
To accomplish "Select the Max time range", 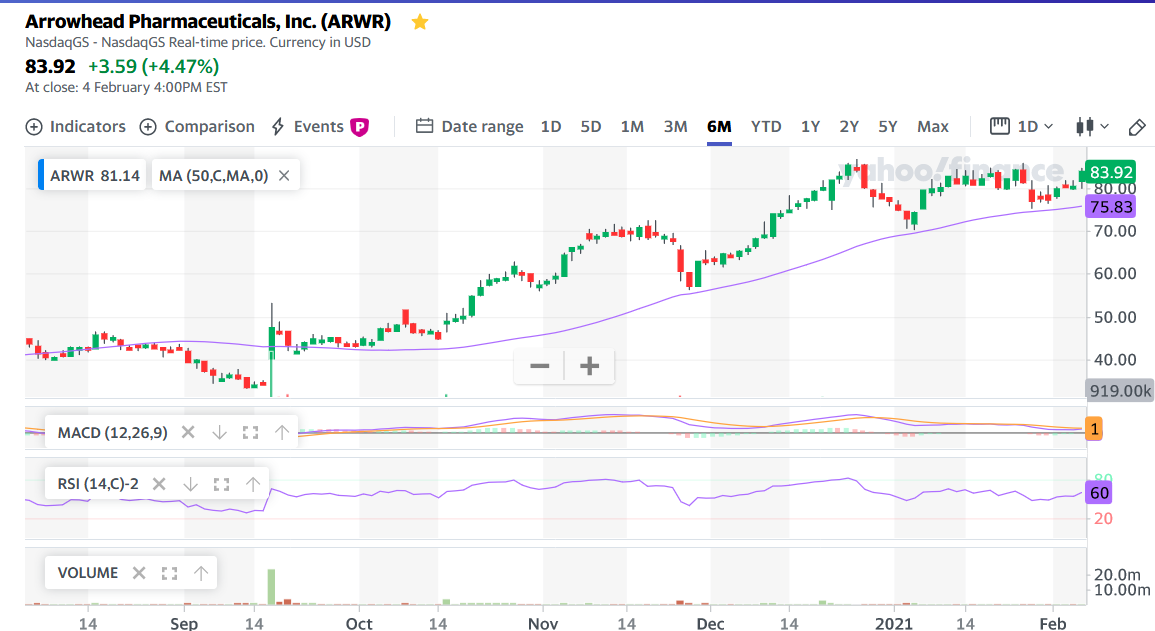I will (933, 127).
